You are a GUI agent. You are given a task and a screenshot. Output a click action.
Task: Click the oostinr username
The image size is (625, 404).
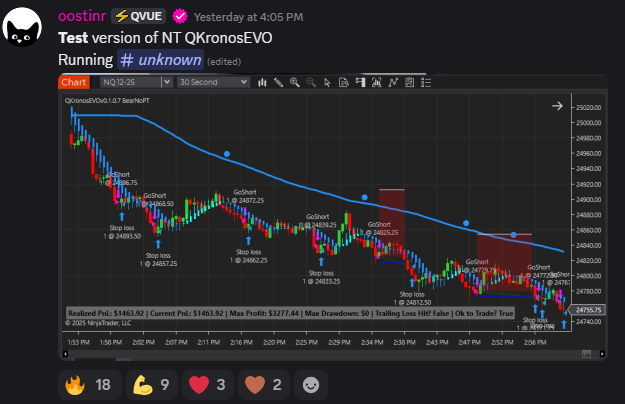[x=85, y=17]
